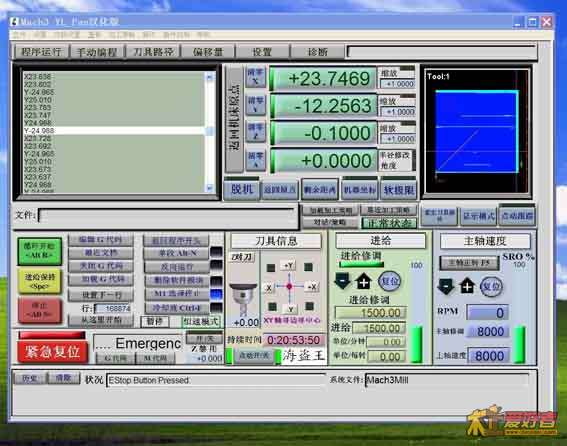Click the spindle override 复位 round button
The height and width of the screenshot is (446, 567).
click(x=491, y=286)
